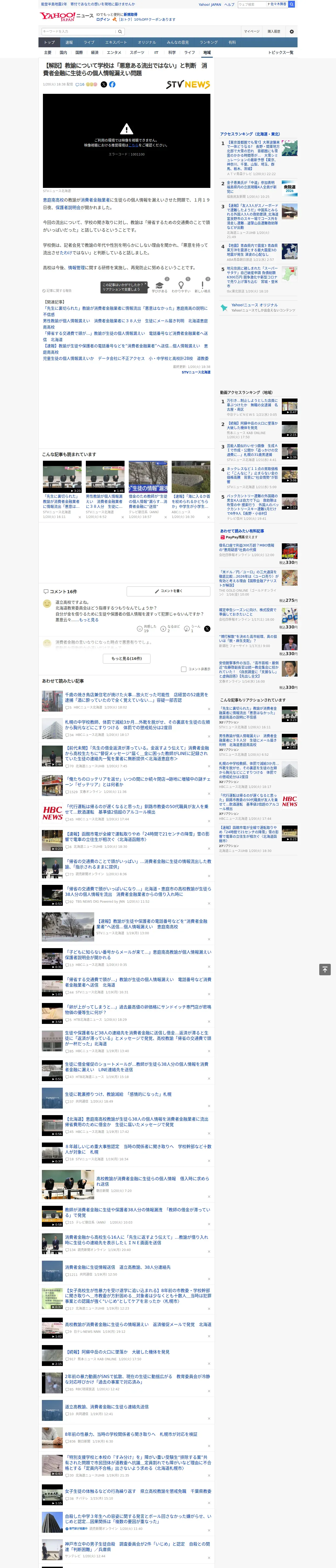The width and height of the screenshot is (336, 1568).
Task: Open the ライブ navigation tab
Action: 89,42
